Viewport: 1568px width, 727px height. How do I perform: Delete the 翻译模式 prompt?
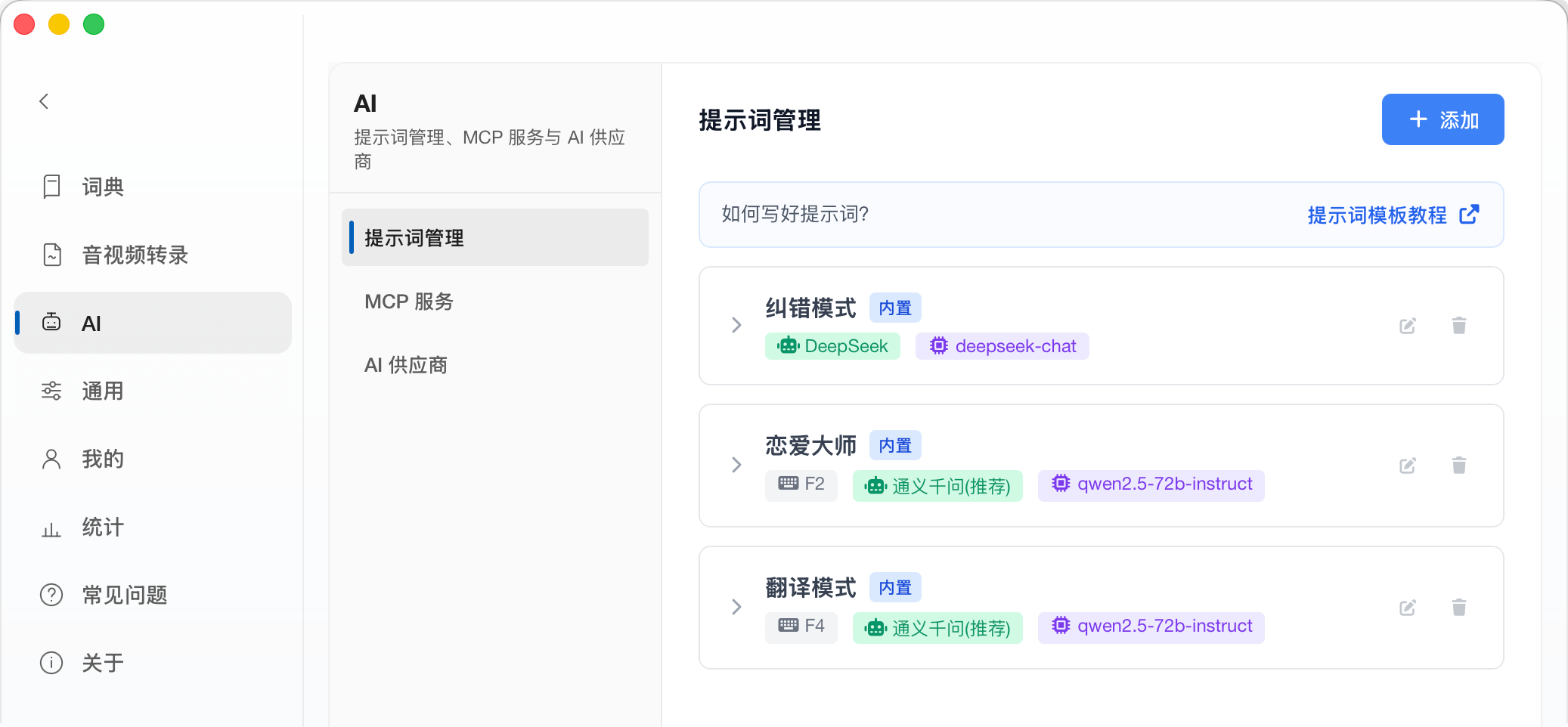tap(1459, 608)
